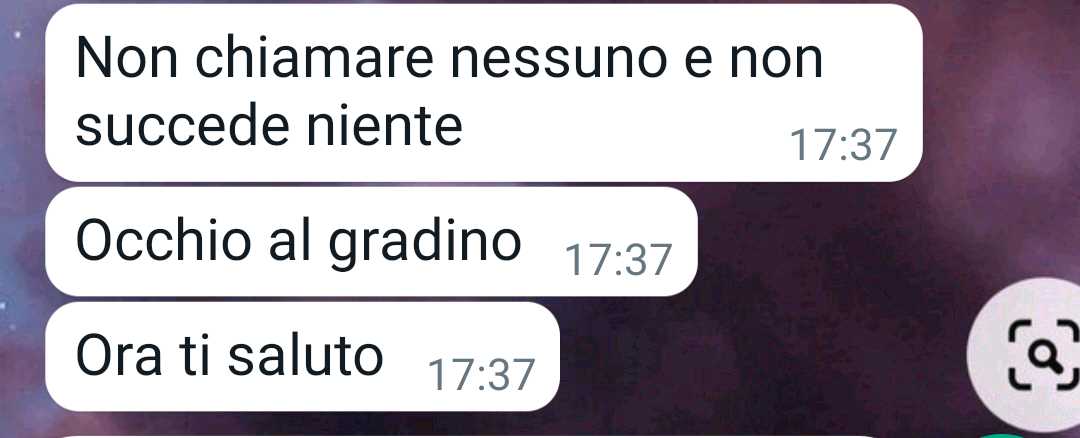This screenshot has height=438, width=1080.
Task: Click the 17:37 timestamp beside "Occhio al gradino"
Action: pyautogui.click(x=618, y=260)
